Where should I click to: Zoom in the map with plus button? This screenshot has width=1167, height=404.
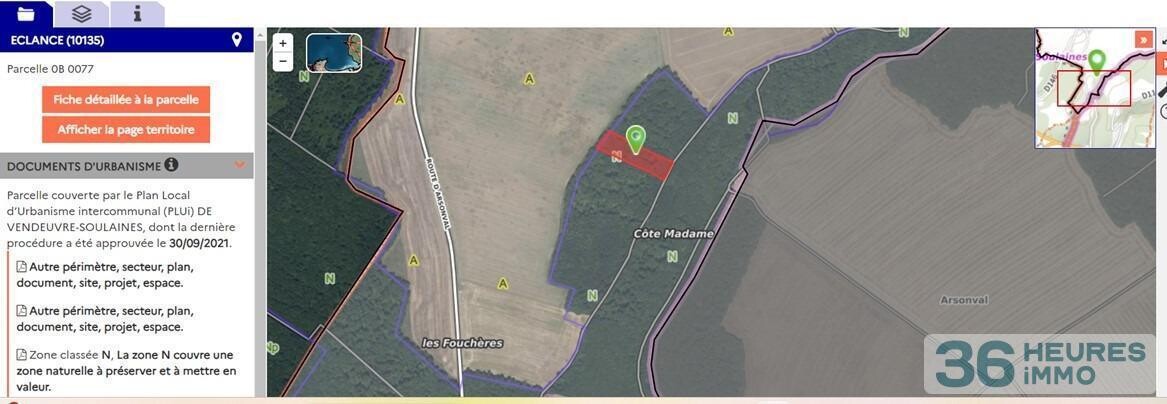point(283,43)
